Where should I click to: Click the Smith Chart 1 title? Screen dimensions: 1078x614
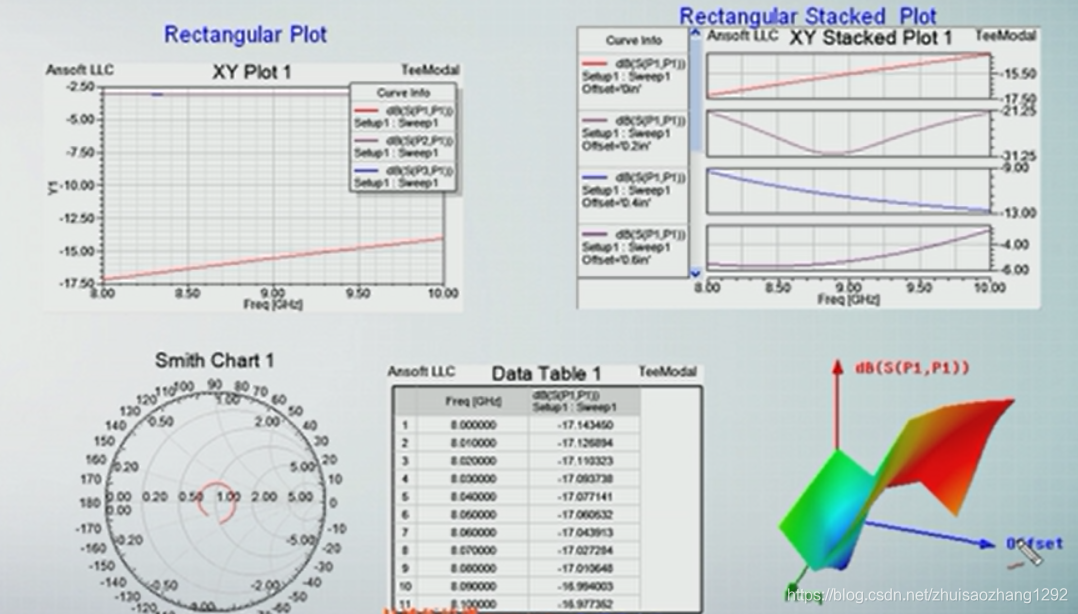tap(214, 360)
